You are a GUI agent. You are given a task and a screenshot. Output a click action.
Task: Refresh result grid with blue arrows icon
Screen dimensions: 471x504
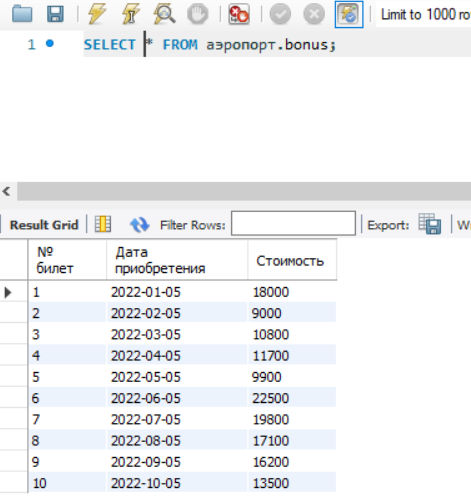pos(140,225)
